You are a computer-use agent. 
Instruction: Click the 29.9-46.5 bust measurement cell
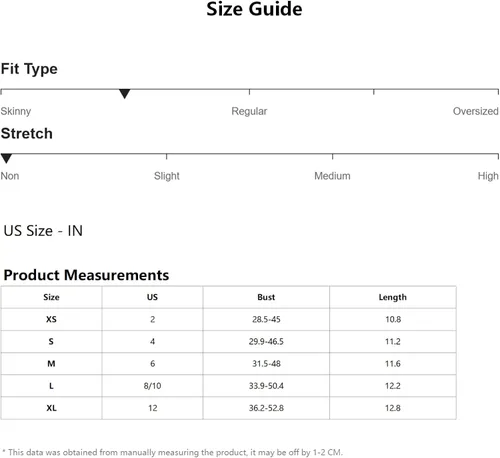click(x=266, y=341)
